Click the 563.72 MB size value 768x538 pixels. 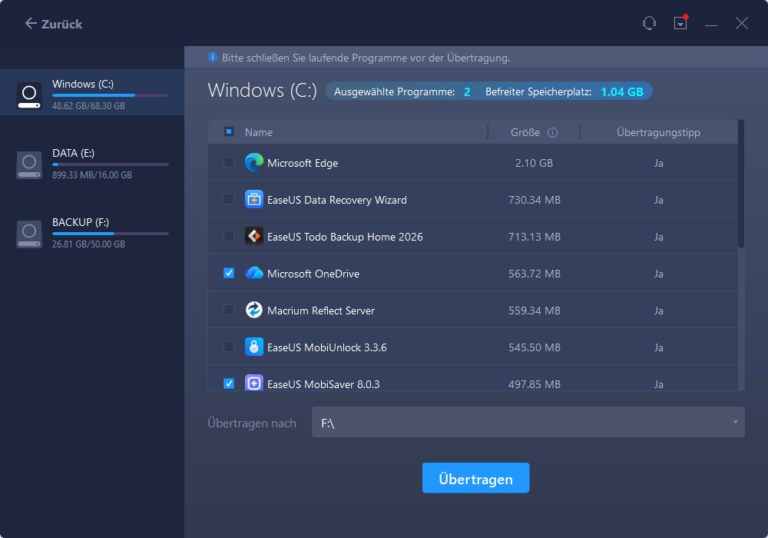coord(534,273)
